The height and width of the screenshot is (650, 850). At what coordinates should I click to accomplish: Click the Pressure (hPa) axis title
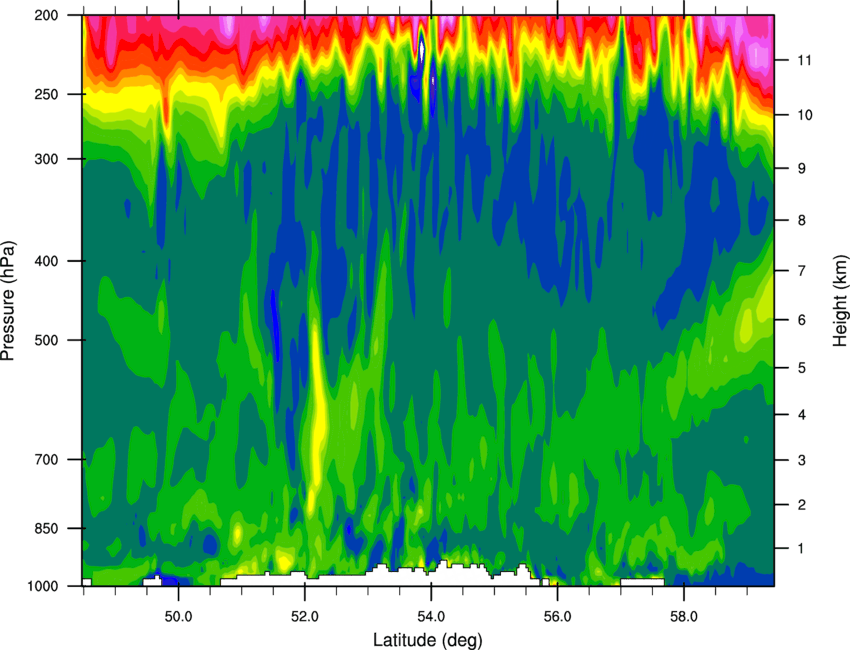coord(8,300)
